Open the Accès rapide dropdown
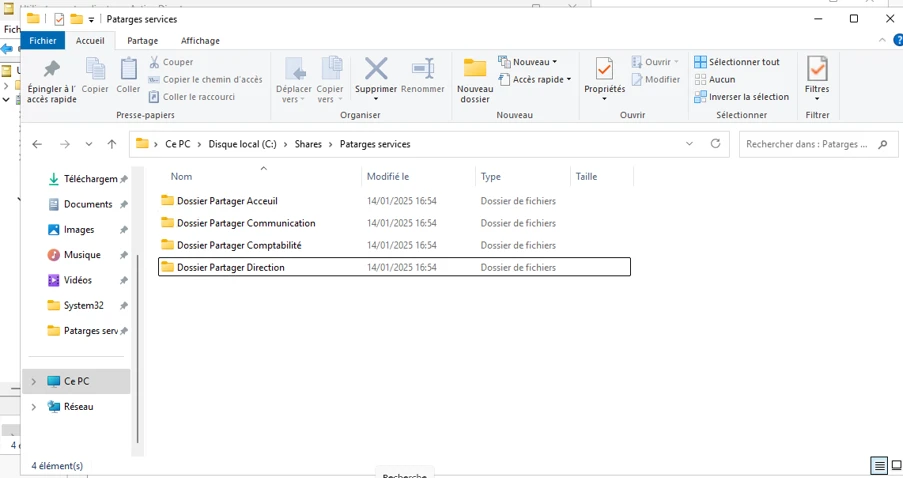 (535, 79)
